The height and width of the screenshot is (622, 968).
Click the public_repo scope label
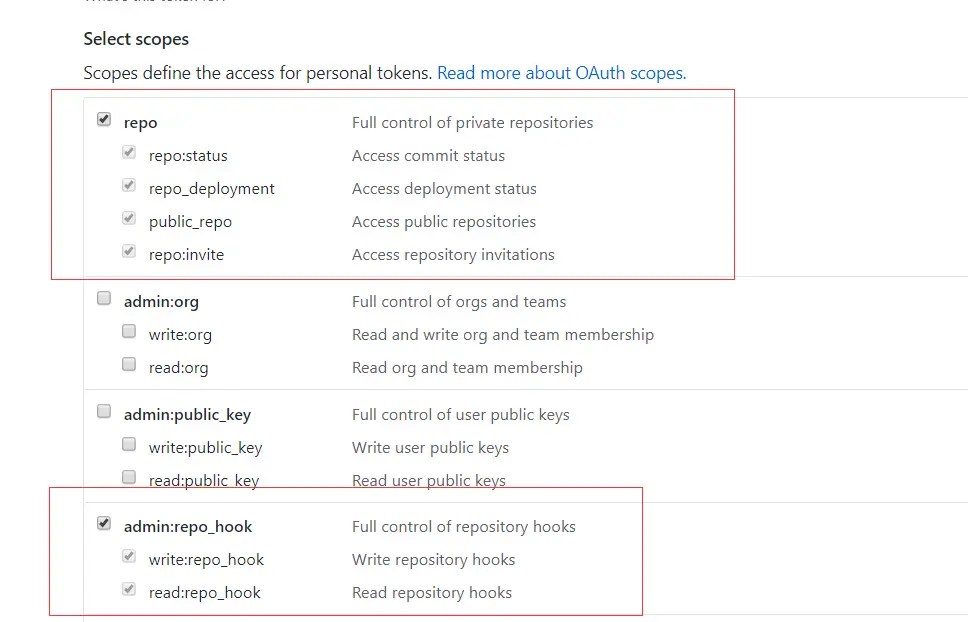[x=190, y=222]
